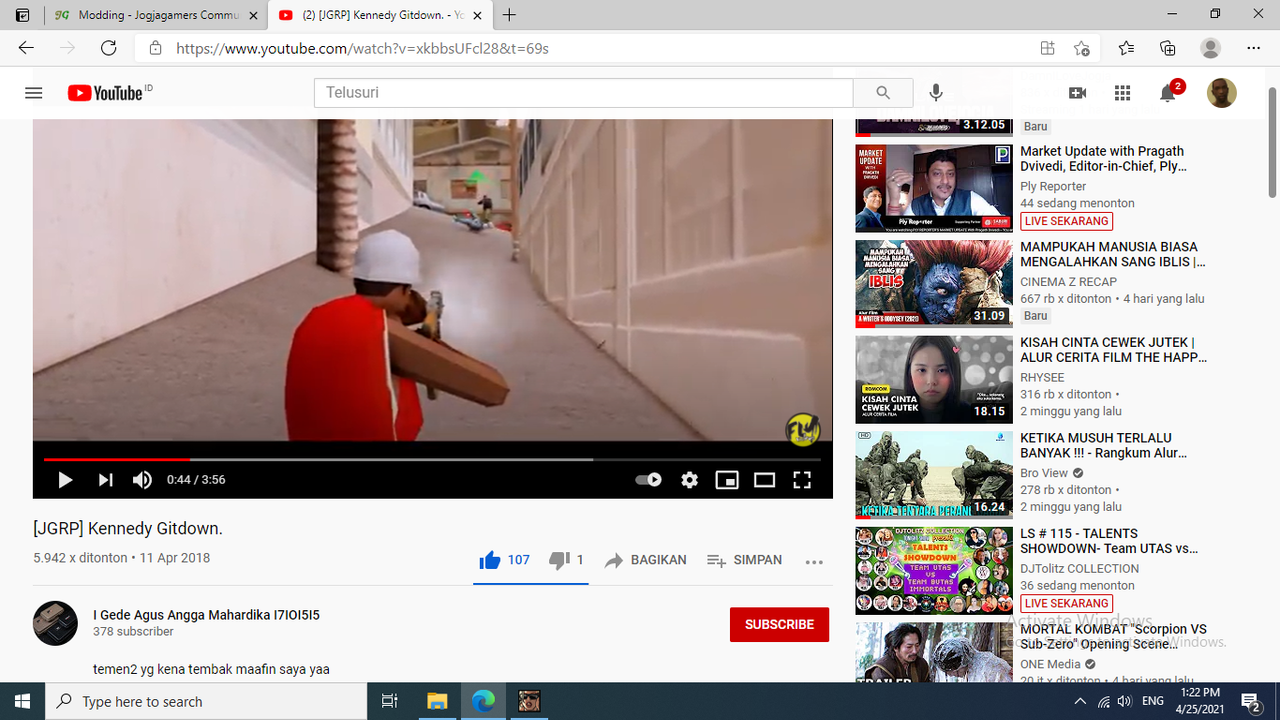The height and width of the screenshot is (720, 1280).
Task: Enable miniplayer mode
Action: pyautogui.click(x=727, y=480)
